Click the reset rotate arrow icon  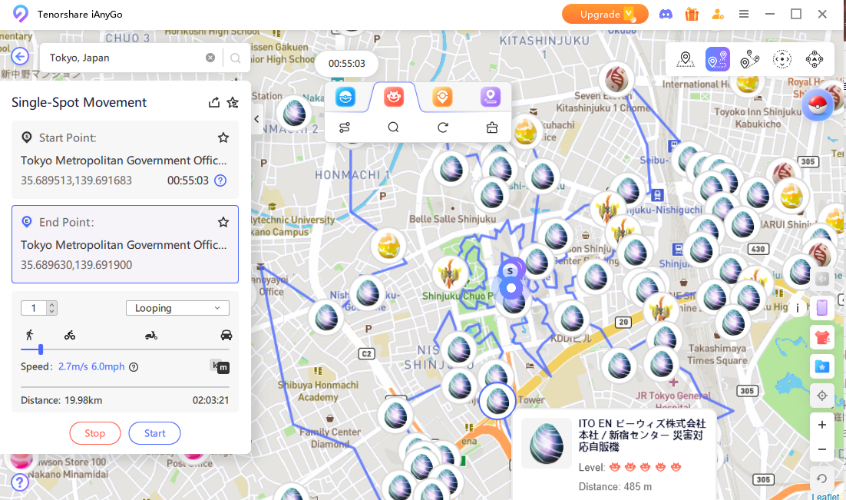(x=822, y=478)
